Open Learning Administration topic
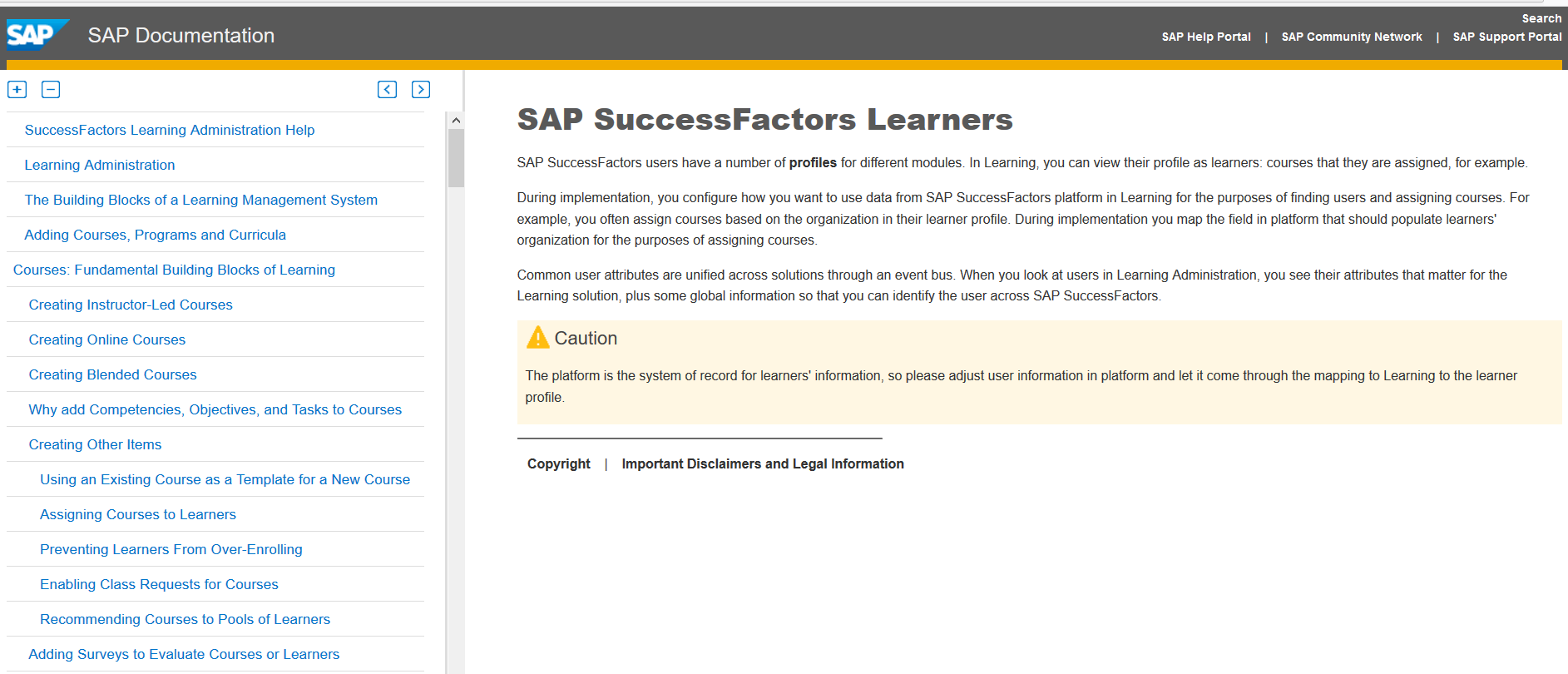Image resolution: width=1568 pixels, height=674 pixels. 100,165
